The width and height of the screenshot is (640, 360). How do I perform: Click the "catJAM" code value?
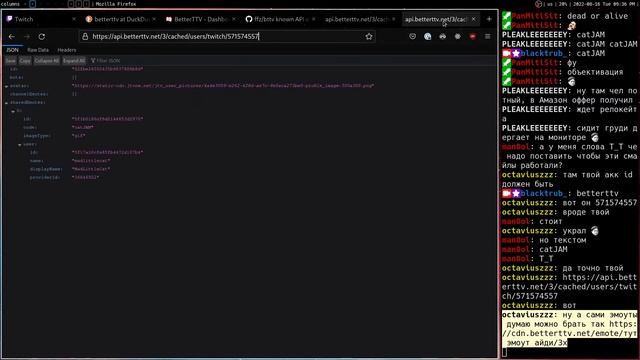pos(83,128)
